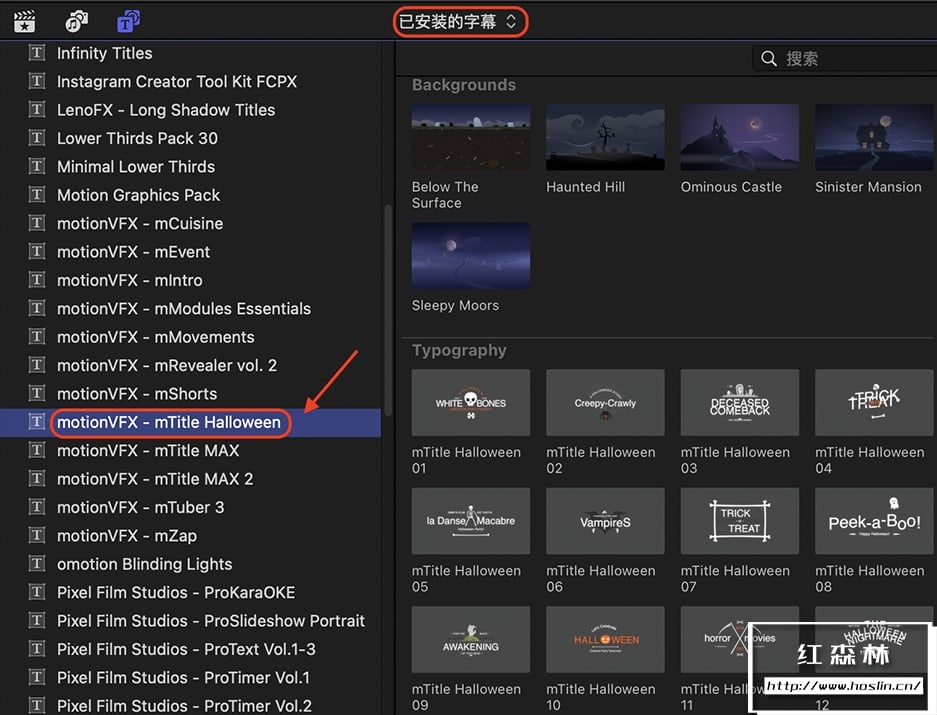Select motionVFX - mTitle MAX category

[x=148, y=451]
